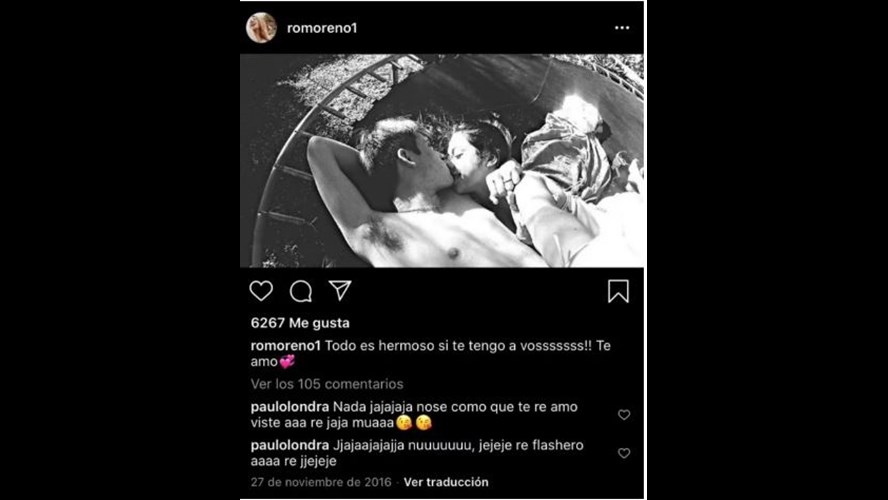Open the black and white couple photo
This screenshot has height=500, width=888.
click(442, 160)
